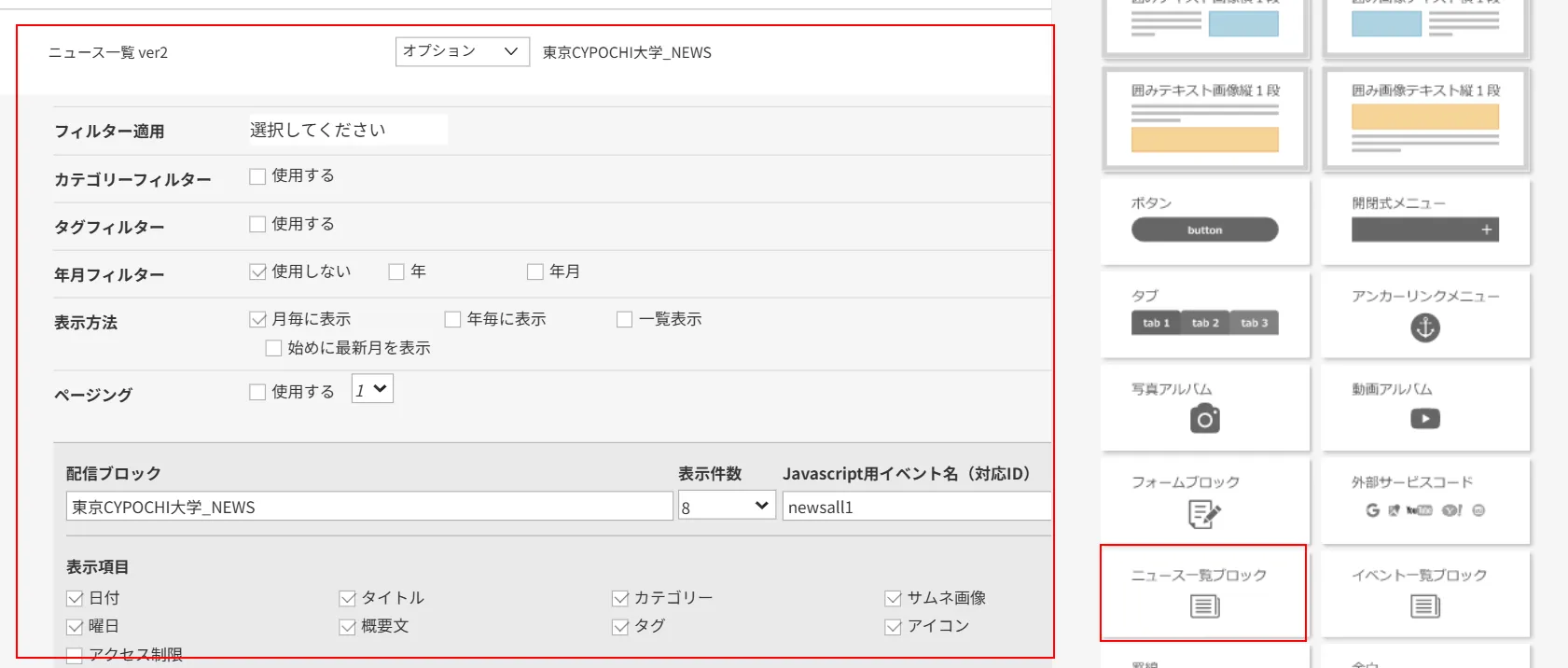Toggle the サムネ画像 display item
The height and width of the screenshot is (668, 1568).
(x=894, y=599)
